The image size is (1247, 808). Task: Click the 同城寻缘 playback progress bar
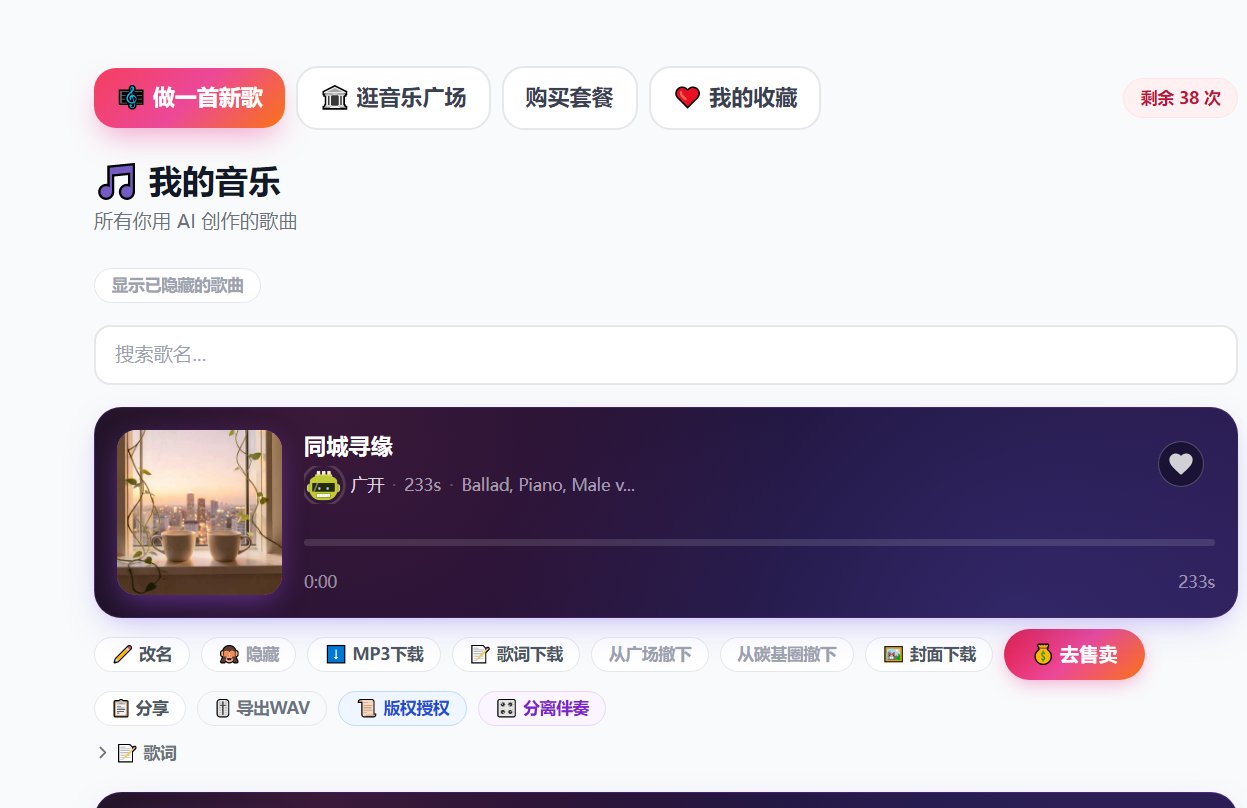[x=758, y=542]
